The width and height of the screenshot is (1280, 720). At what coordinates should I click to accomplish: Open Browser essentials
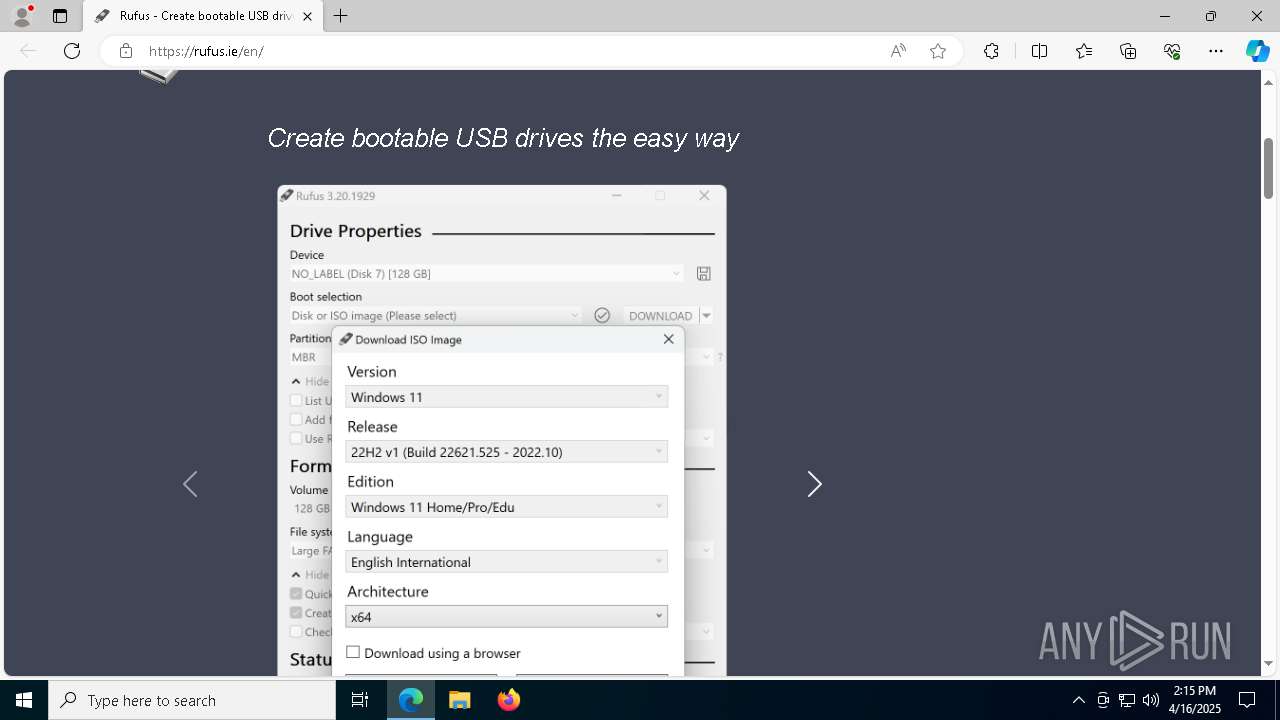tap(1172, 51)
